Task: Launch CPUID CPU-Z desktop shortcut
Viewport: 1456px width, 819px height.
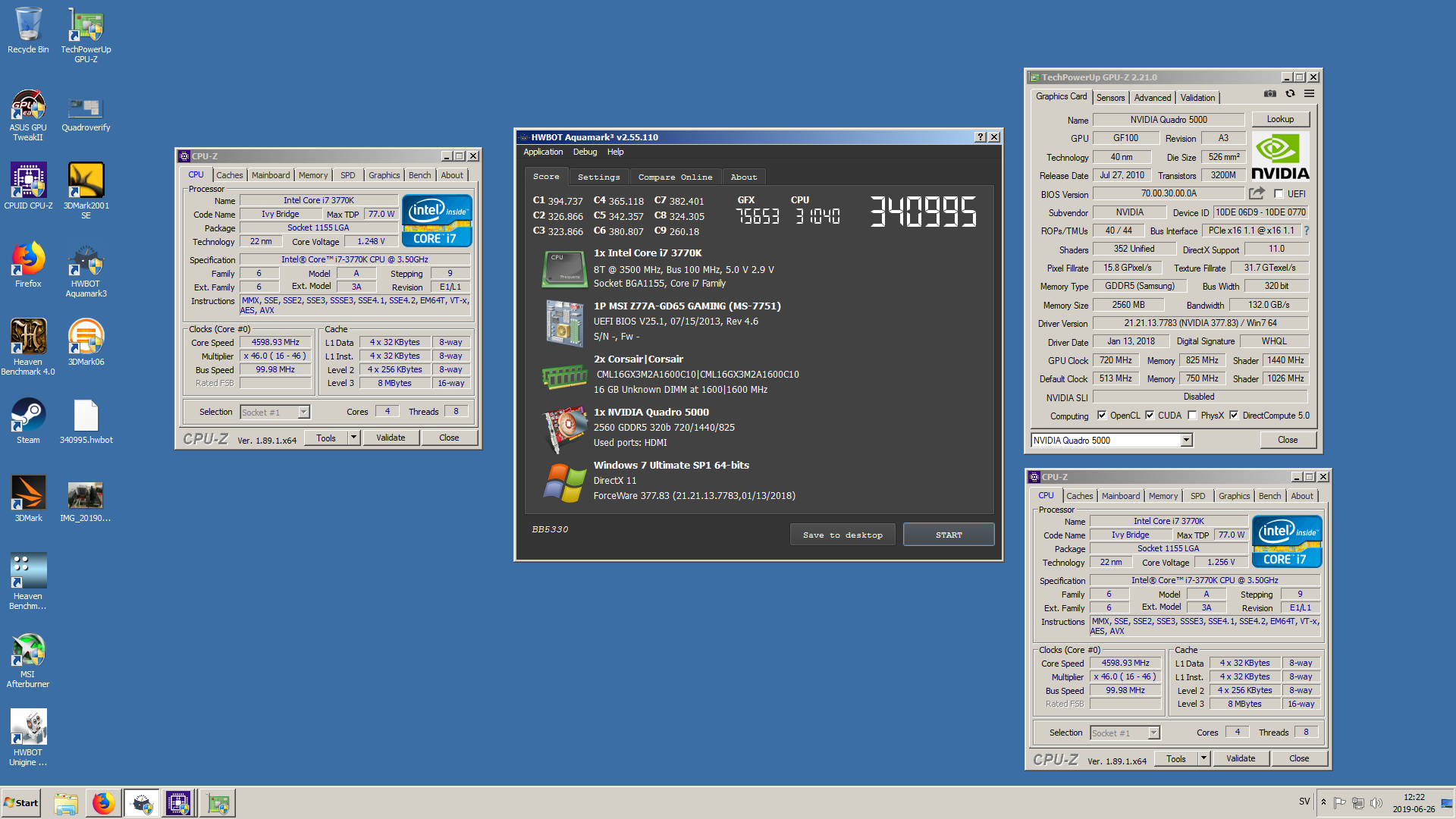Action: click(28, 186)
